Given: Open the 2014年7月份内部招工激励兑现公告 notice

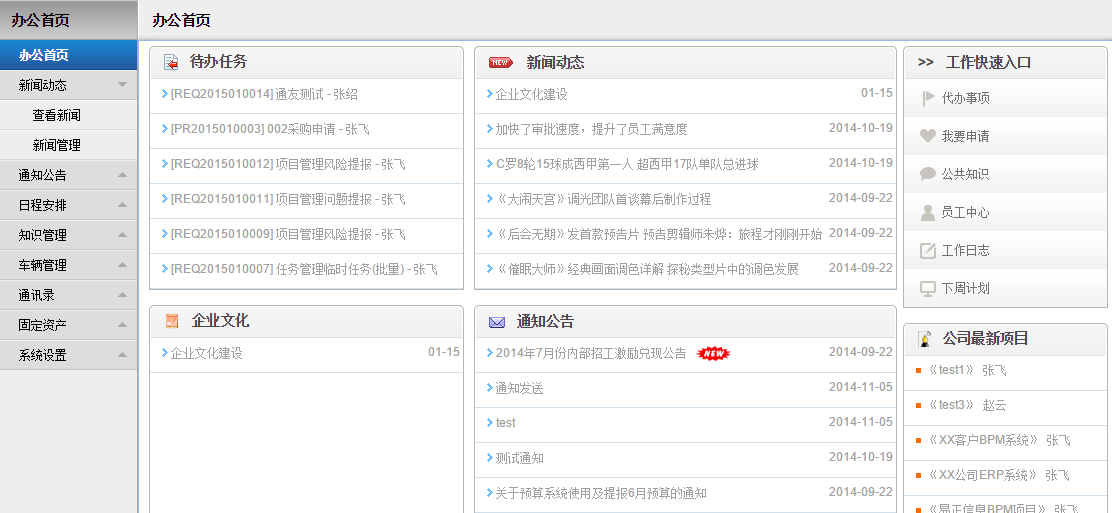Looking at the screenshot, I should pyautogui.click(x=591, y=353).
